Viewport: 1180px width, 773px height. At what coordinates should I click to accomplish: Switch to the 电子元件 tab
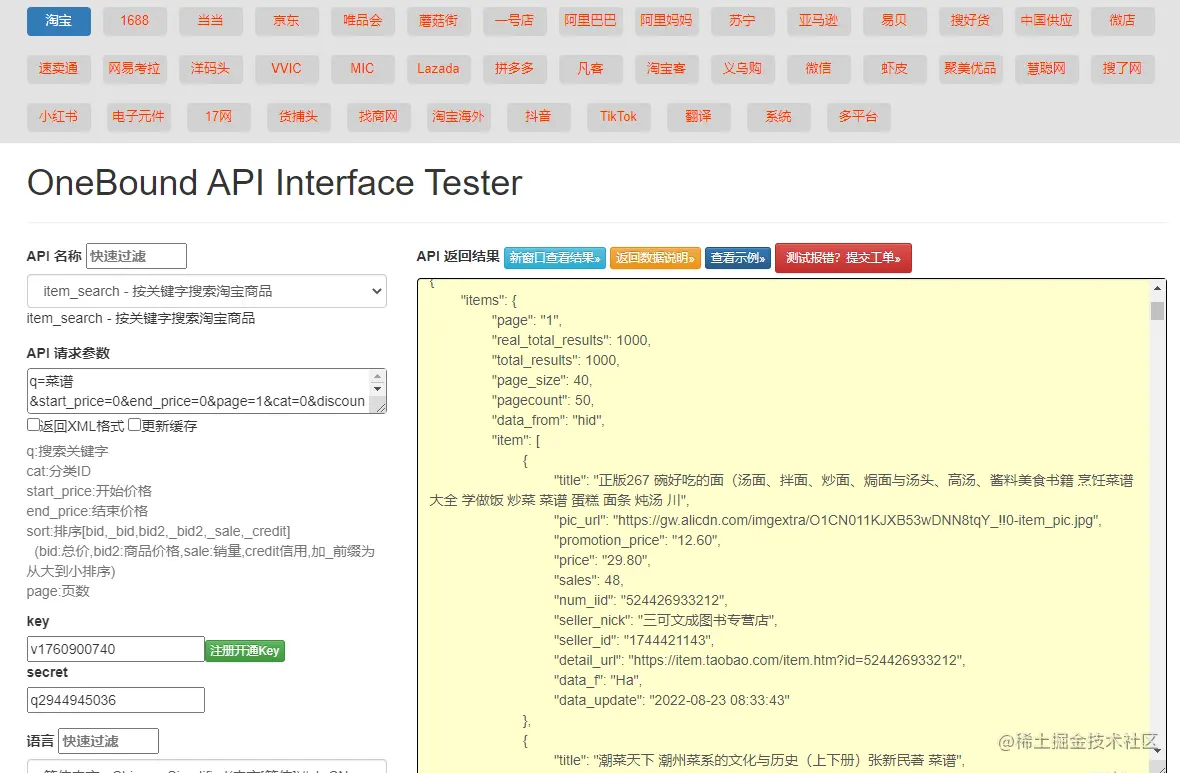(x=138, y=117)
